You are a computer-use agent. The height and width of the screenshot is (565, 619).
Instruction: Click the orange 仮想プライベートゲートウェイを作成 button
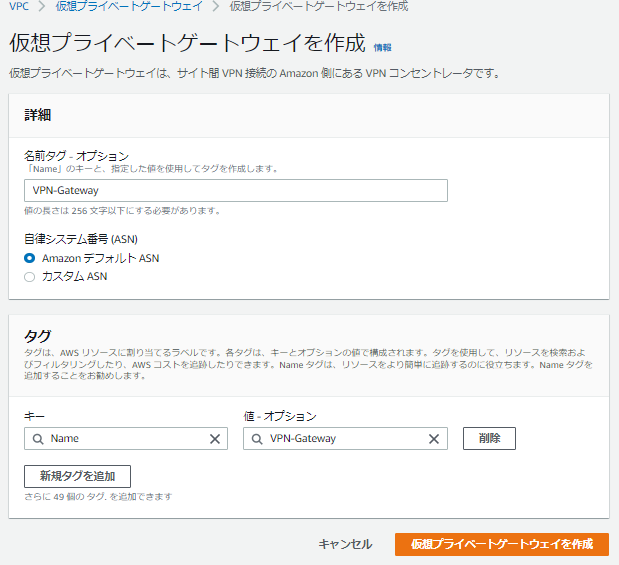click(501, 544)
